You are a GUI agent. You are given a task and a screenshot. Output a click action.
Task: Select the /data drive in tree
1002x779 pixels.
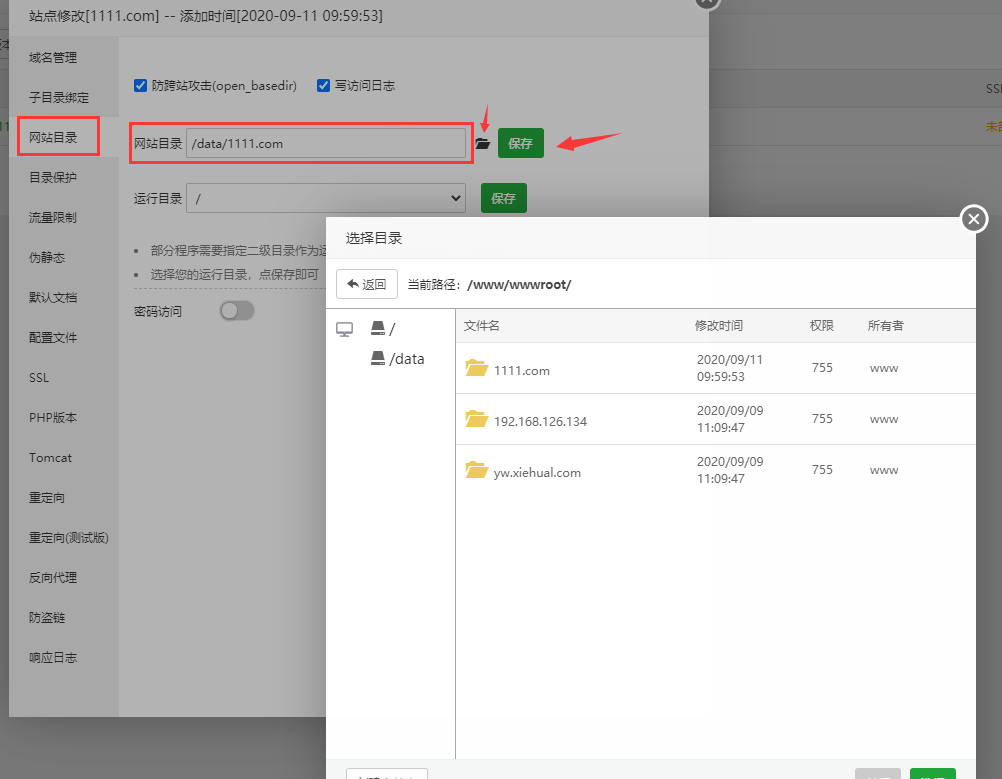397,359
